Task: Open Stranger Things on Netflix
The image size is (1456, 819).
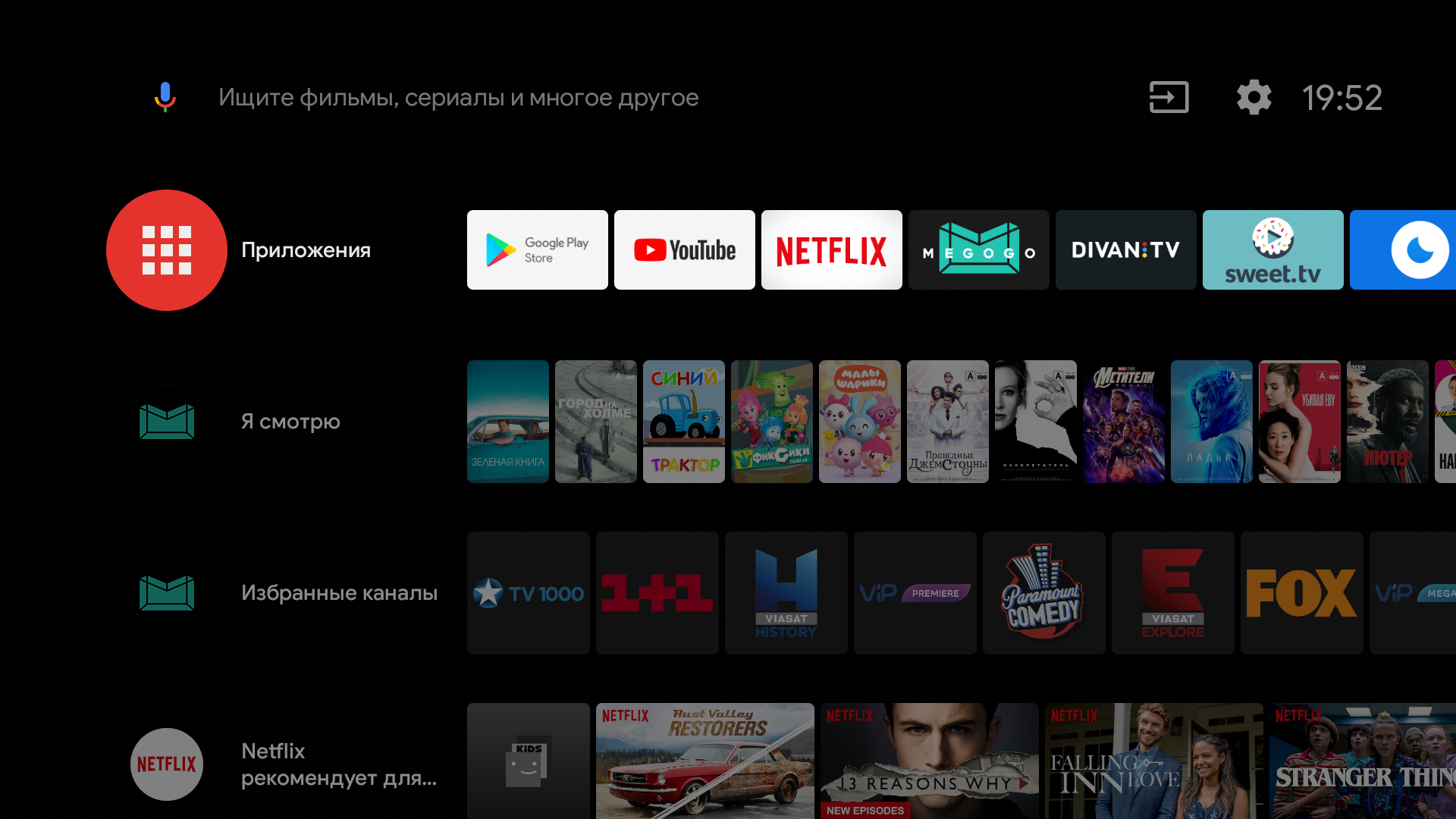Action: pos(1363,761)
